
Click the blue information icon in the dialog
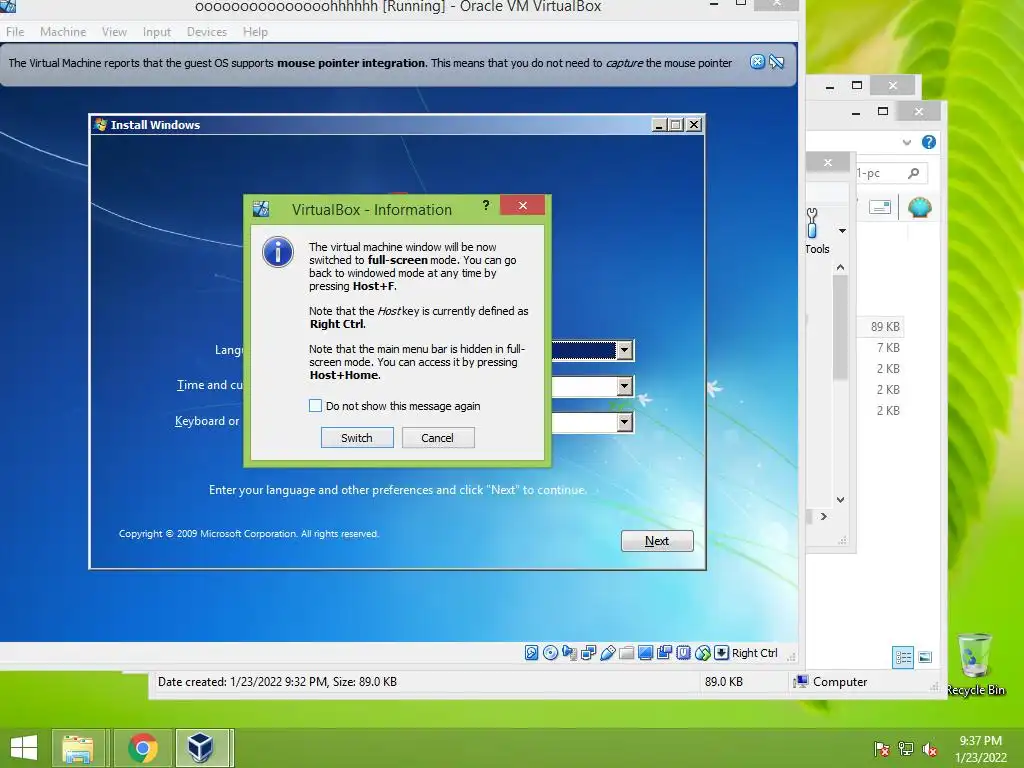tap(278, 252)
